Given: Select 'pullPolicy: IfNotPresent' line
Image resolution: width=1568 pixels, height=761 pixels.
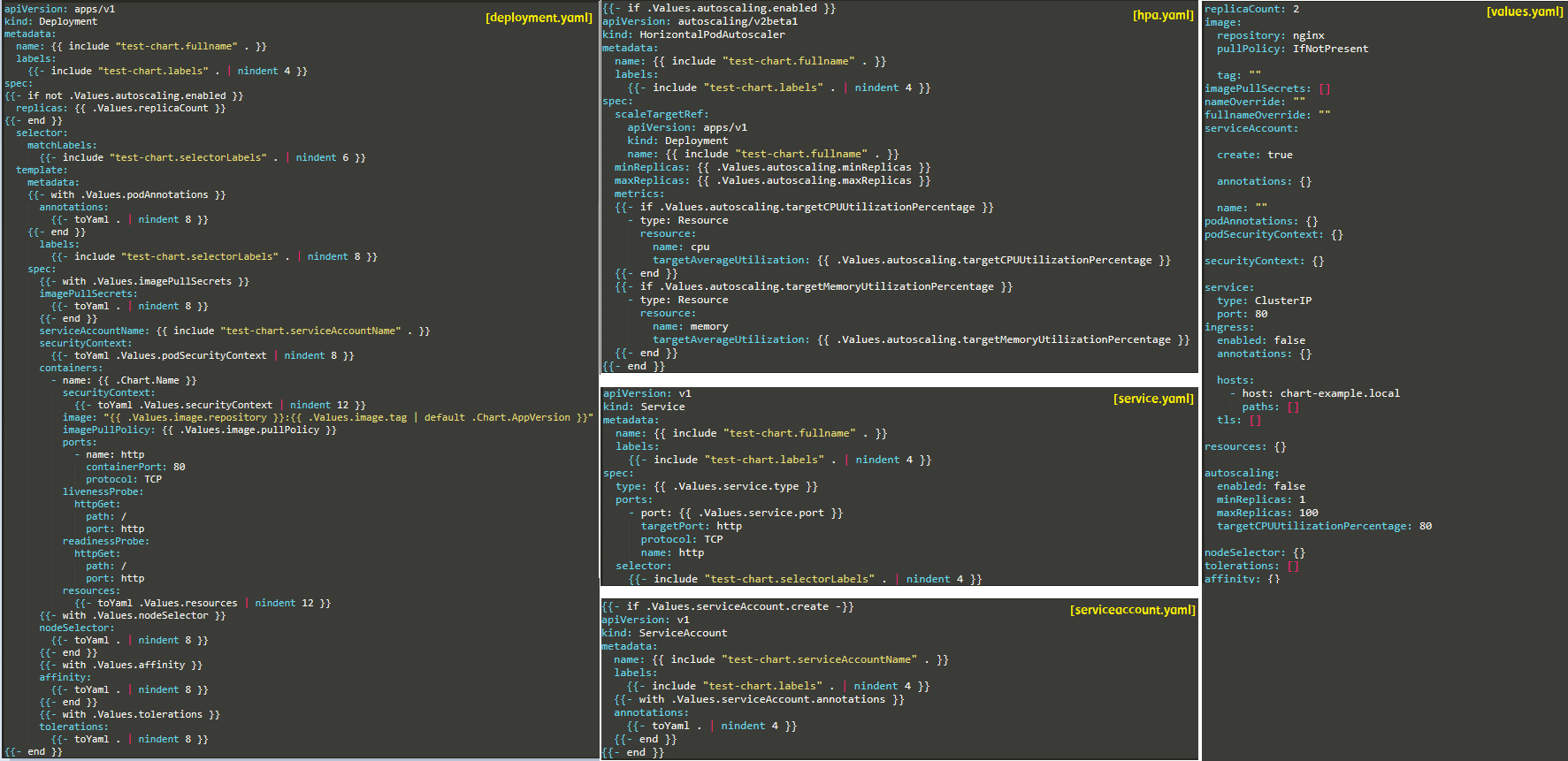Looking at the screenshot, I should click(1293, 49).
